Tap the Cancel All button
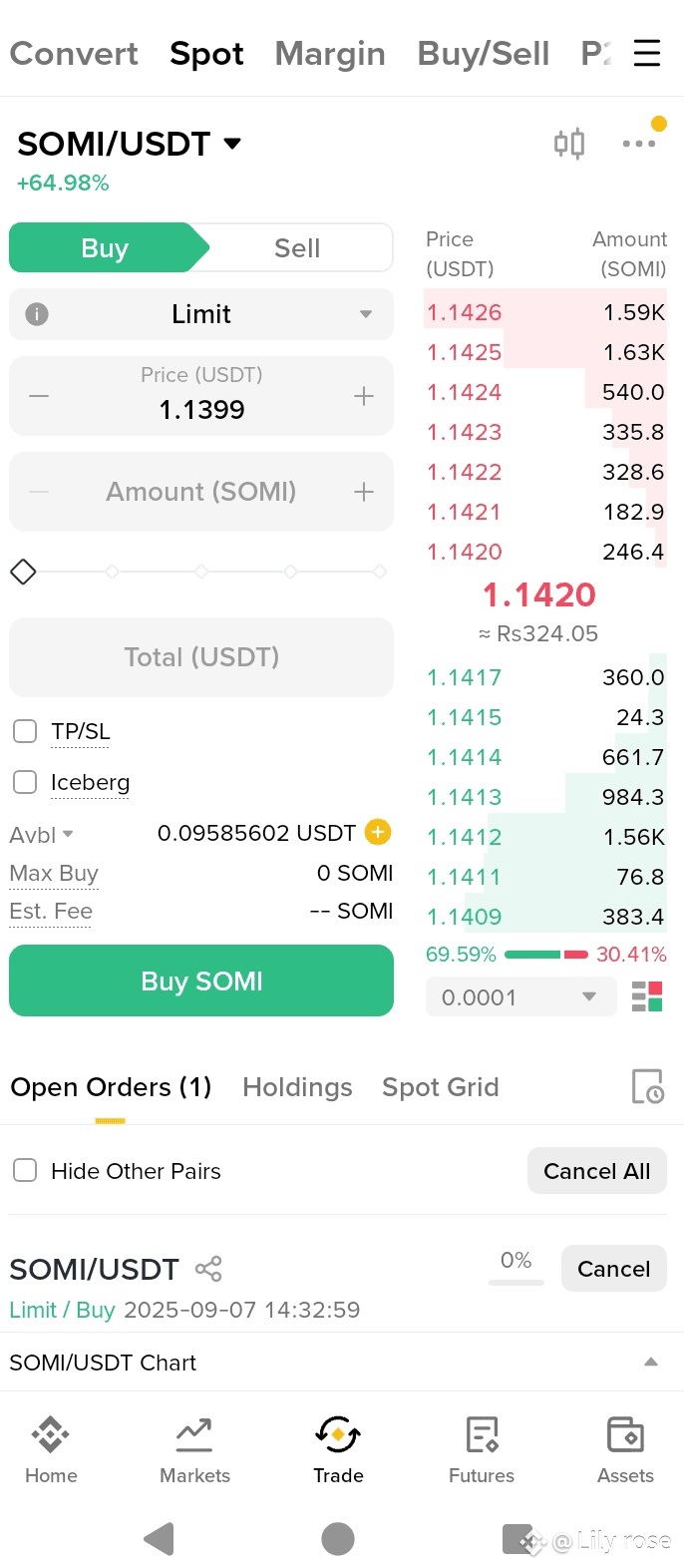 pos(596,1170)
